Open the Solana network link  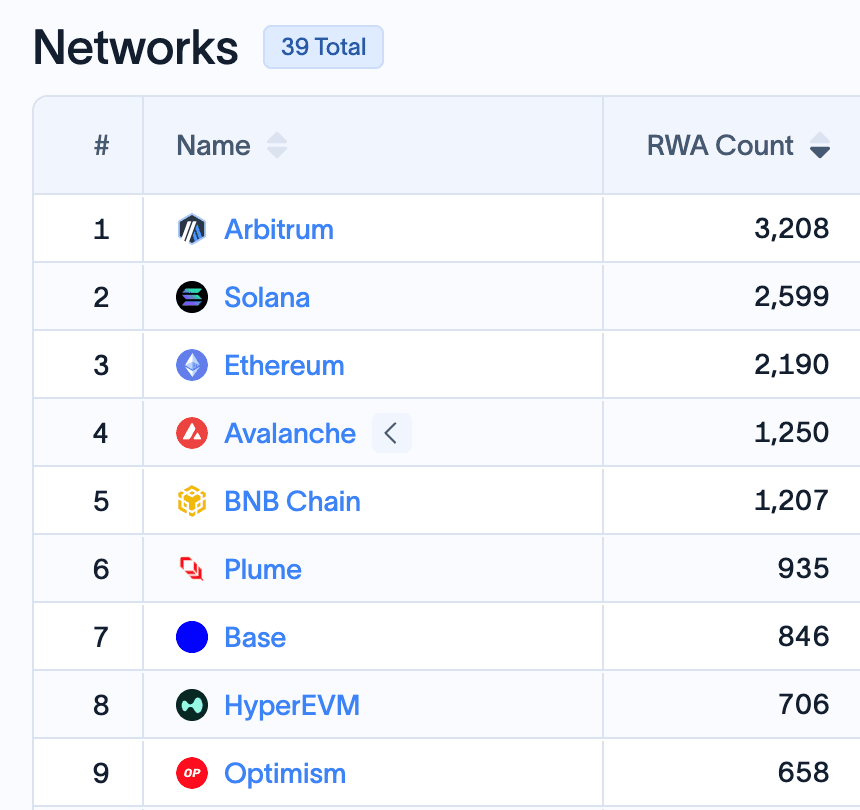pyautogui.click(x=267, y=297)
